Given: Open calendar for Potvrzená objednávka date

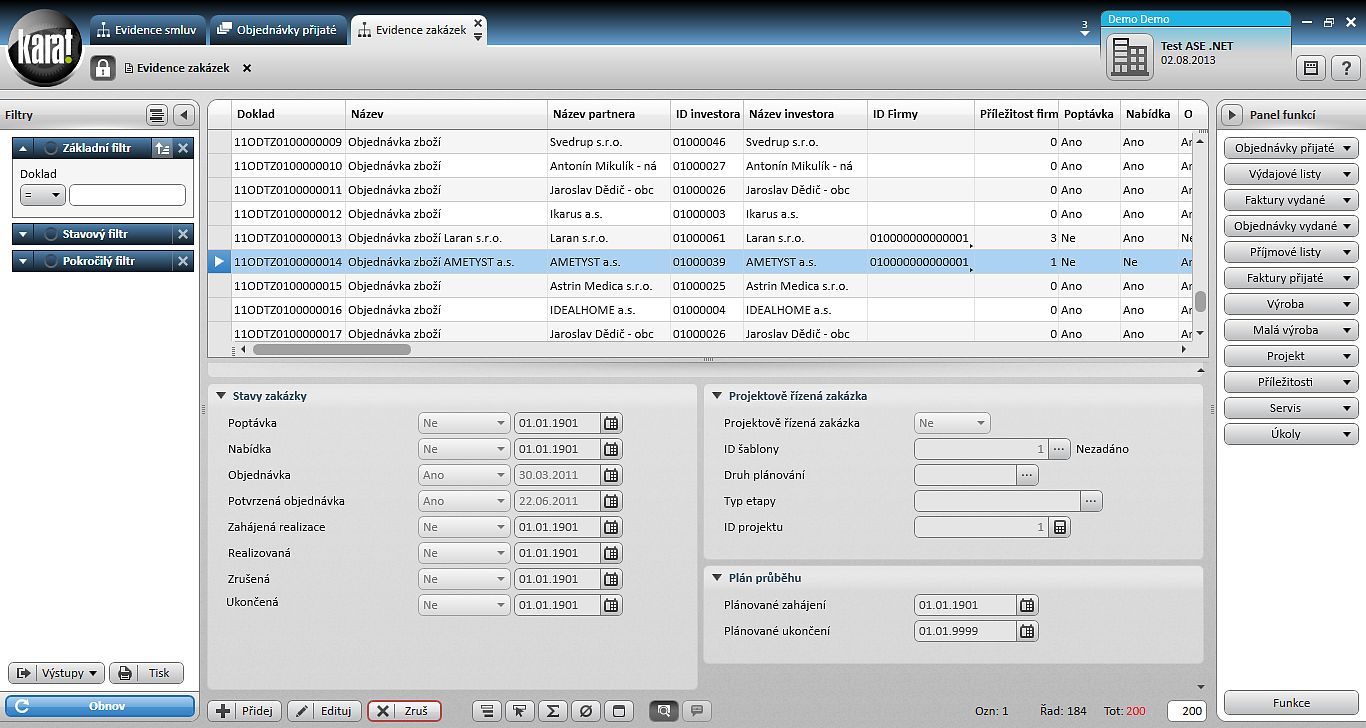Looking at the screenshot, I should (x=611, y=501).
